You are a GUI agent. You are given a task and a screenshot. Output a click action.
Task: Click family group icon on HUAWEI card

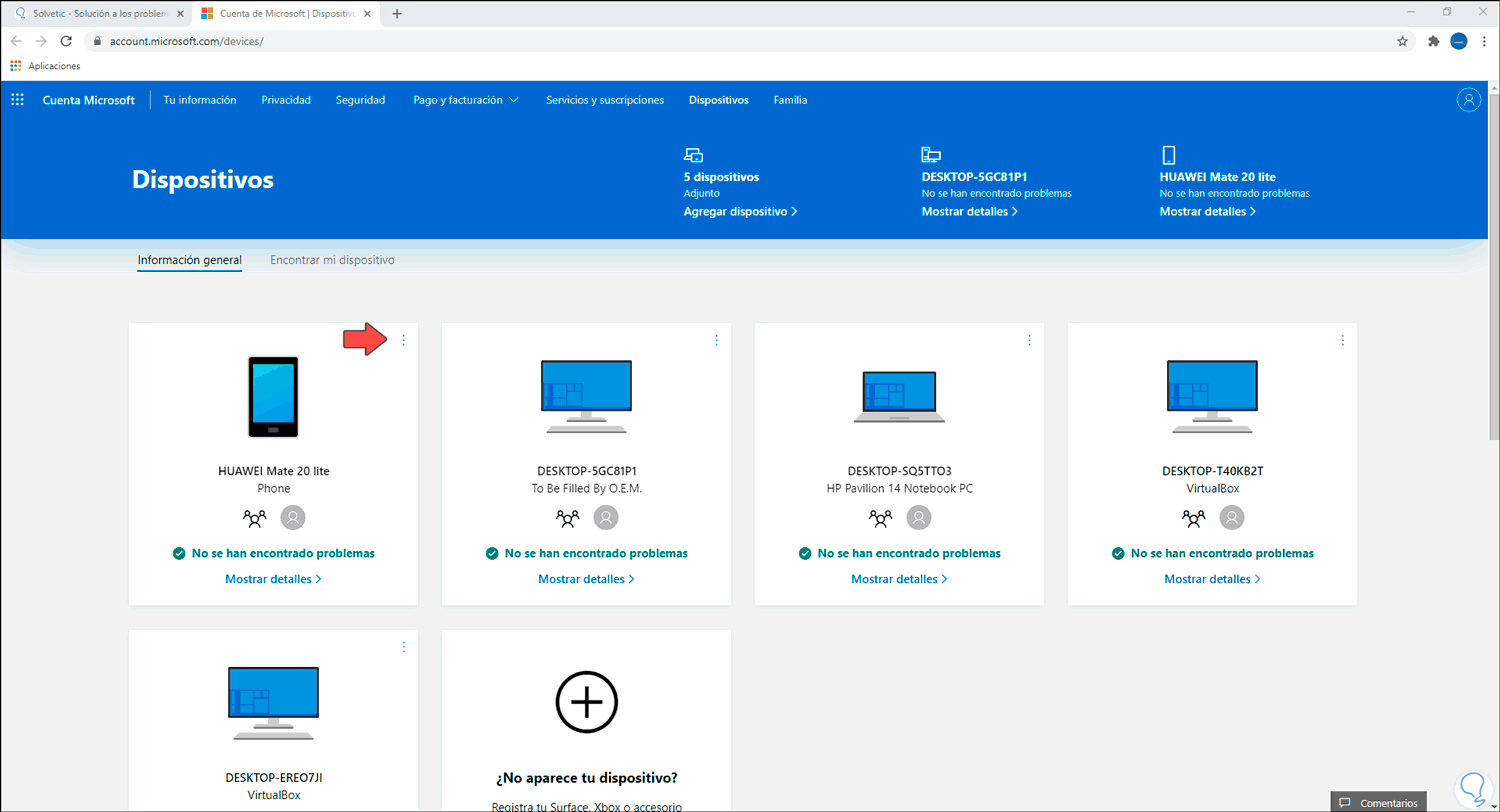255,518
